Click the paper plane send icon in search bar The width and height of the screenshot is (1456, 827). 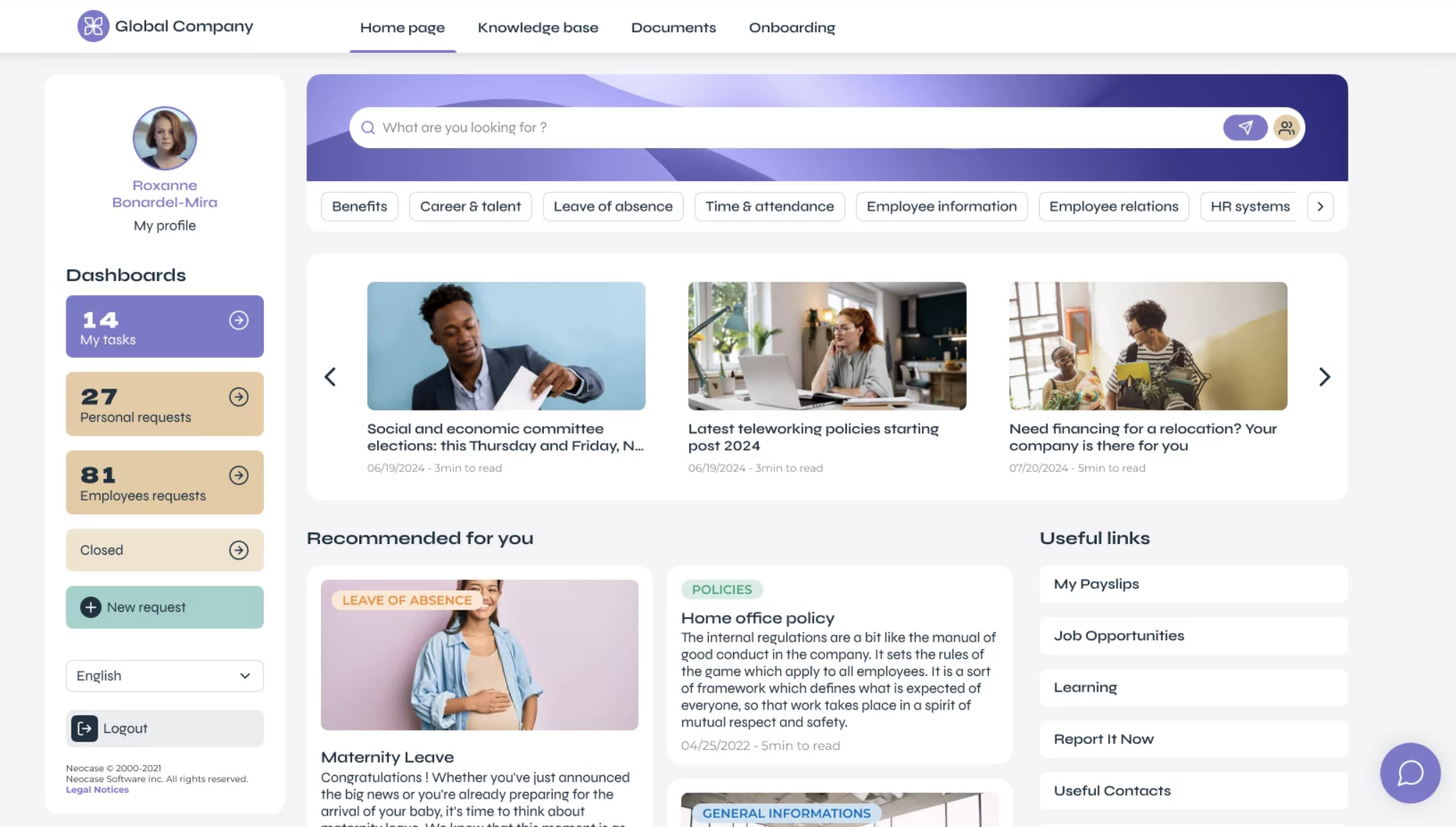[1245, 128]
